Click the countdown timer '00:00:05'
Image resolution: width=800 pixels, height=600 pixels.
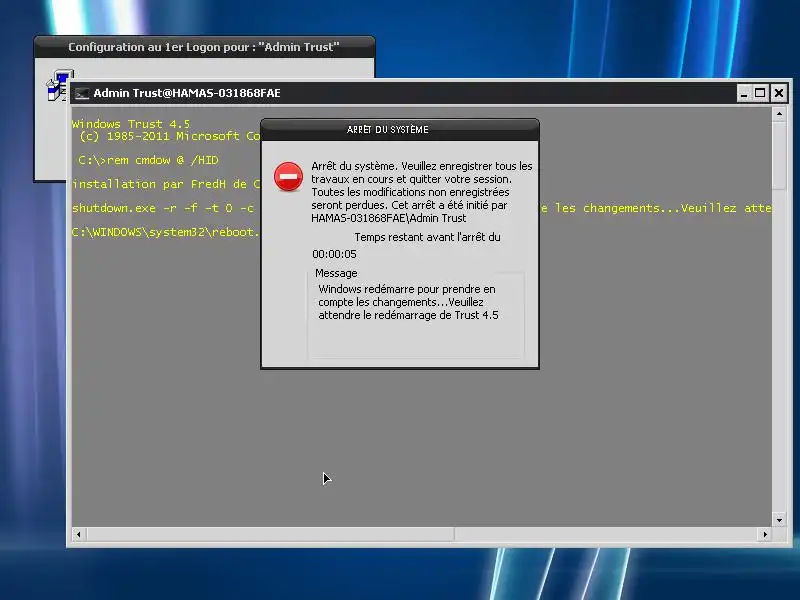coord(334,254)
